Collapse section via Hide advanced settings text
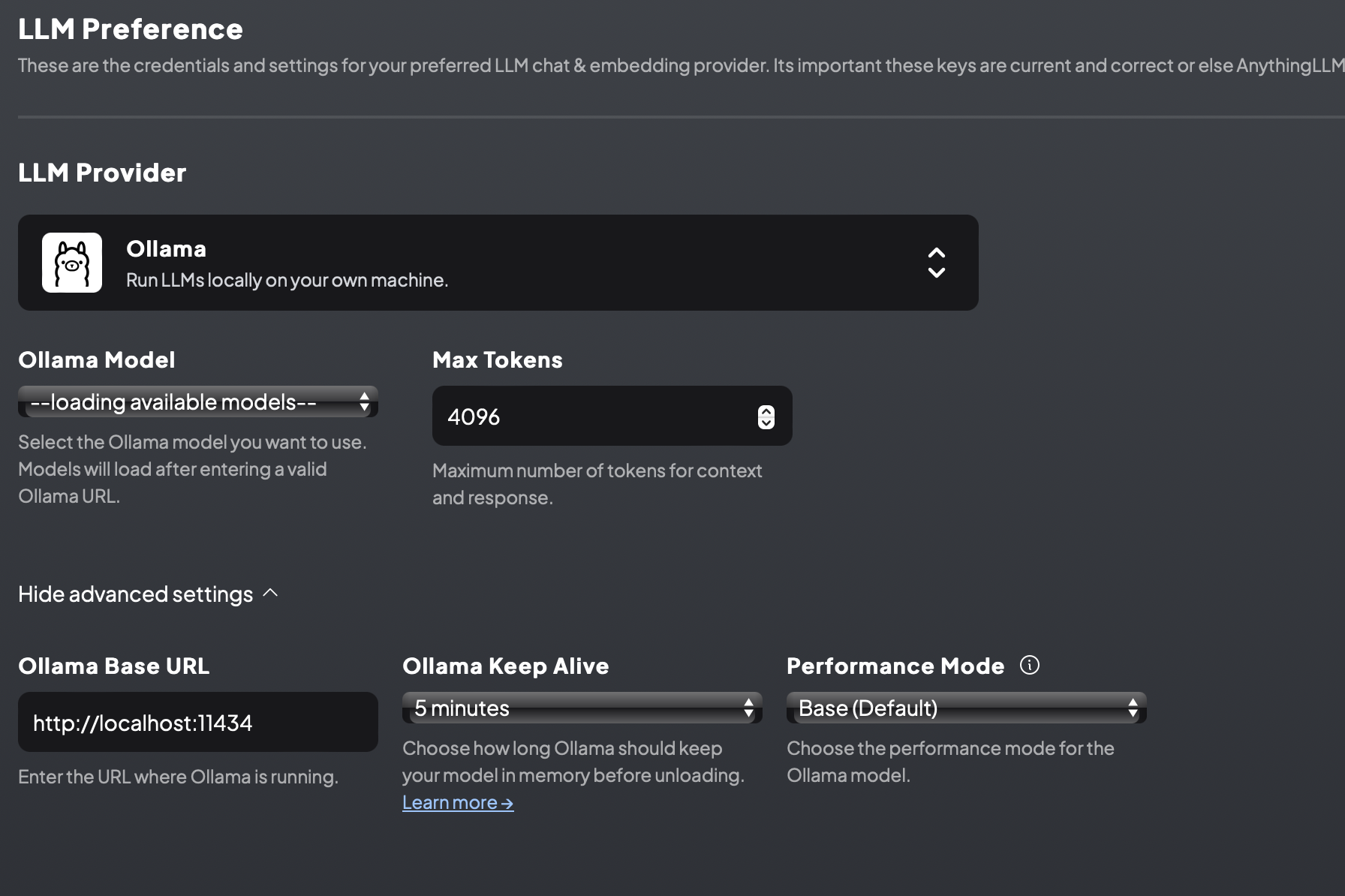 pyautogui.click(x=136, y=594)
